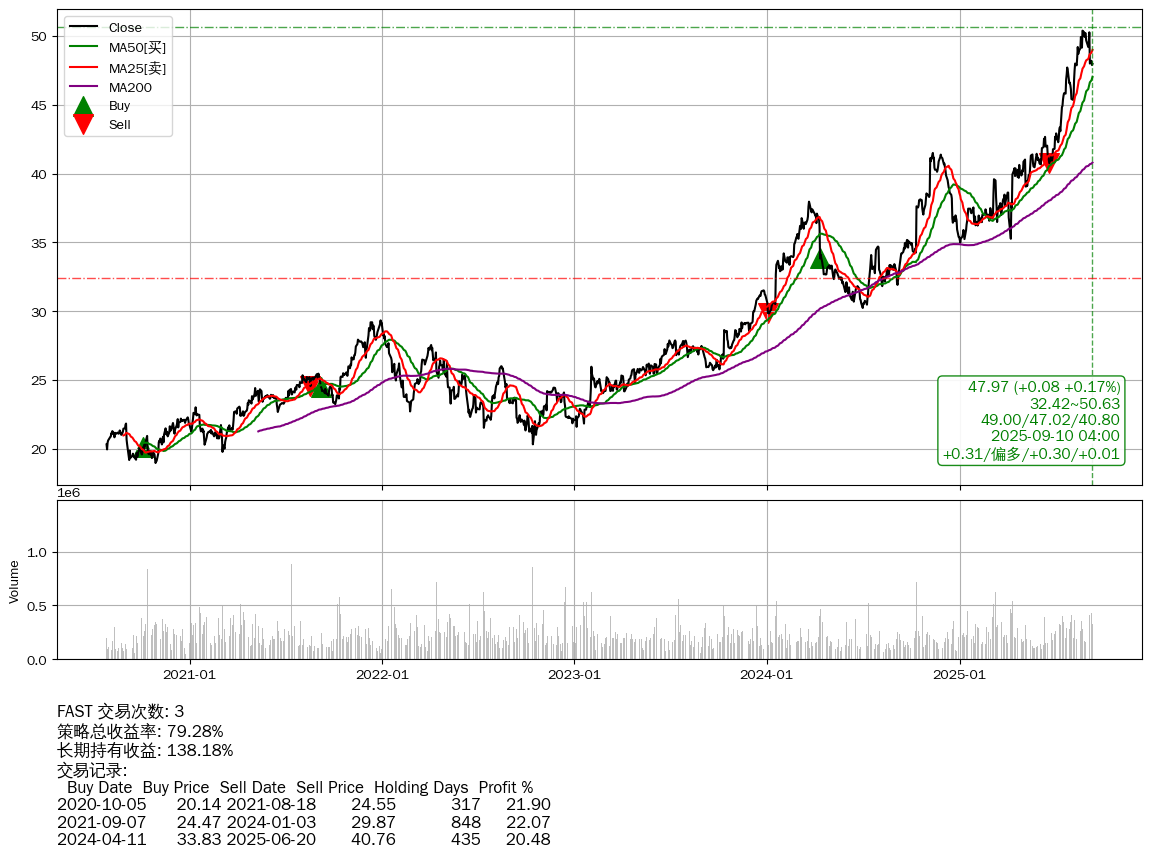Viewport: 1152px width, 857px height.
Task: Click the 2023-01 x-axis date label
Action: (x=574, y=675)
